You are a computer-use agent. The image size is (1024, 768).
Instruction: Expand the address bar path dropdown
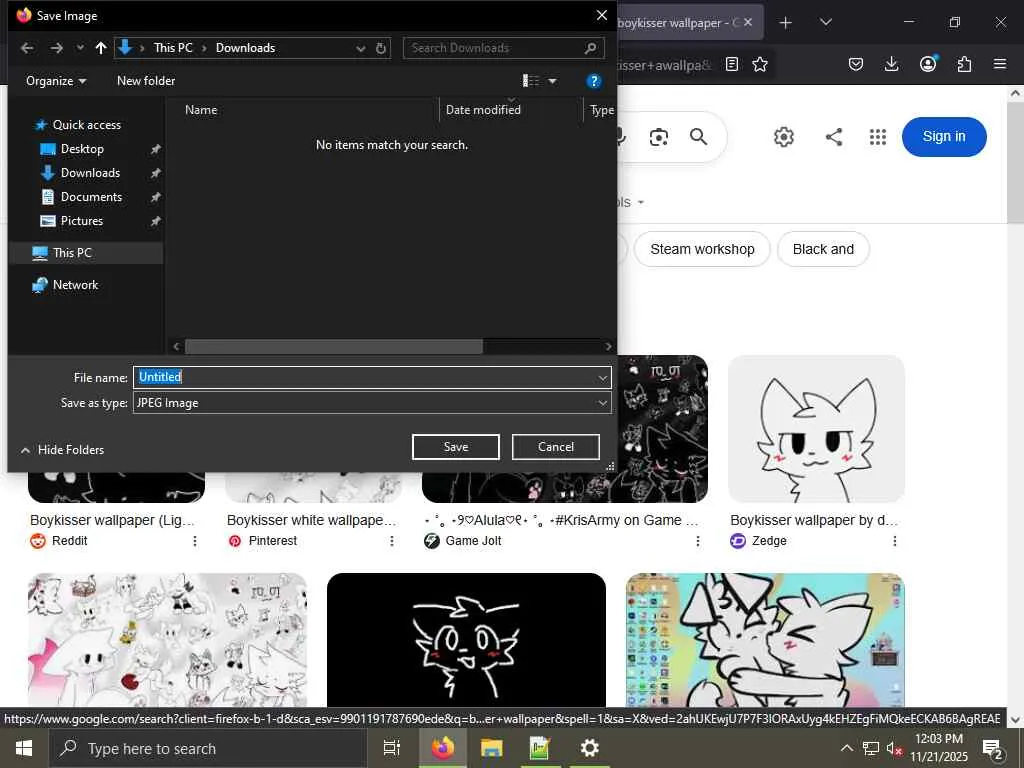[x=360, y=48]
